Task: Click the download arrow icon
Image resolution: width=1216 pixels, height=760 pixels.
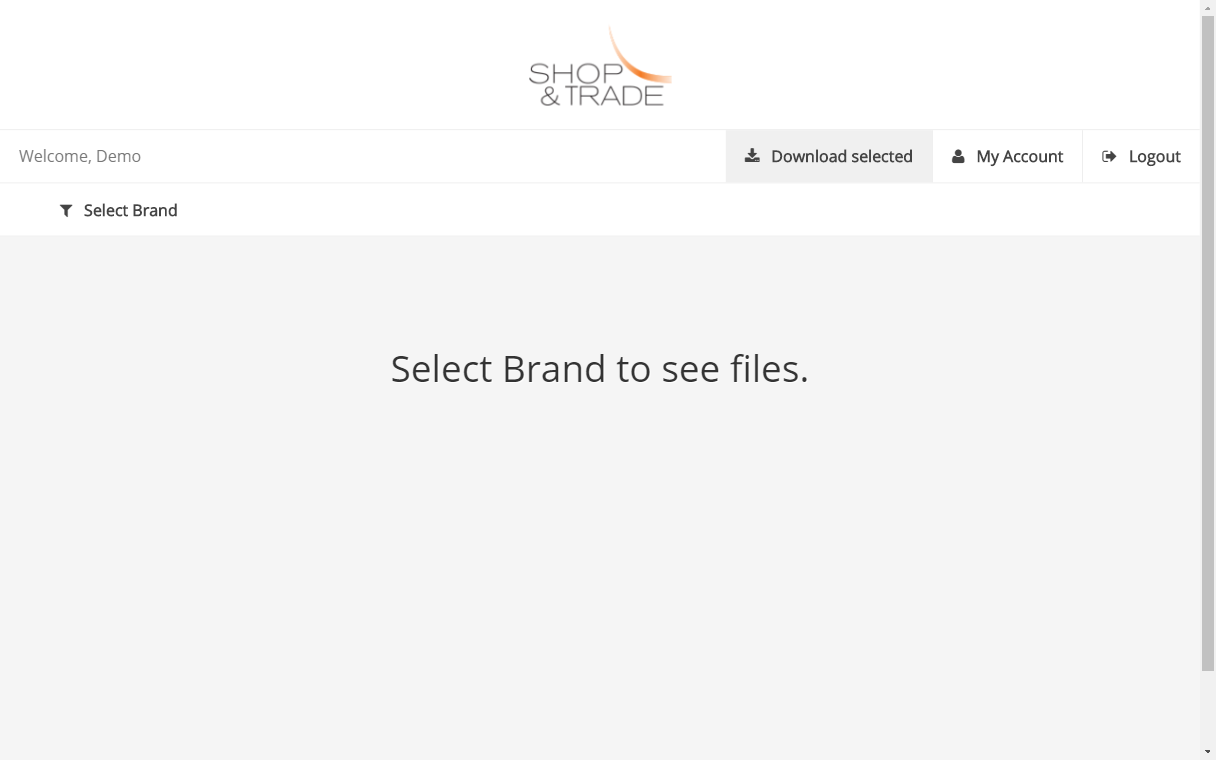Action: 752,156
